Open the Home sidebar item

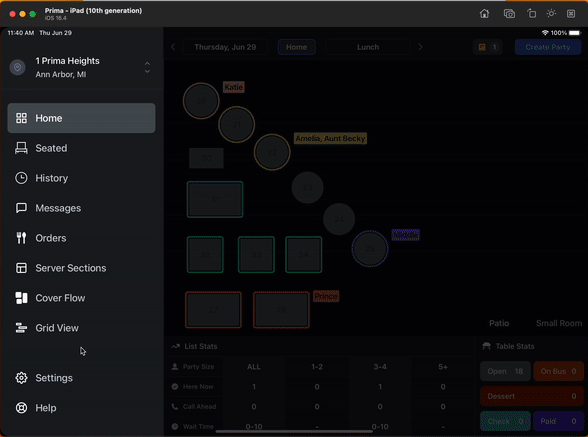click(x=81, y=118)
